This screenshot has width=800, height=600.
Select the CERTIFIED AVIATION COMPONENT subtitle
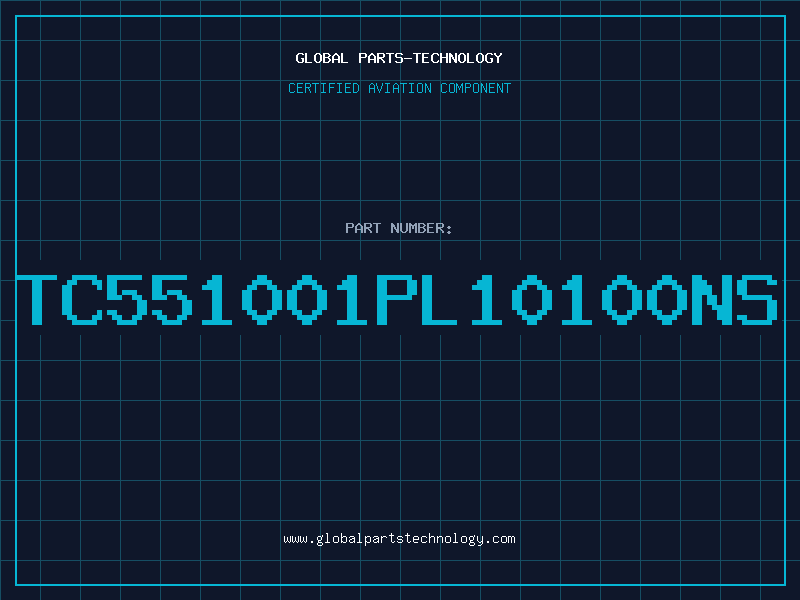[399, 88]
